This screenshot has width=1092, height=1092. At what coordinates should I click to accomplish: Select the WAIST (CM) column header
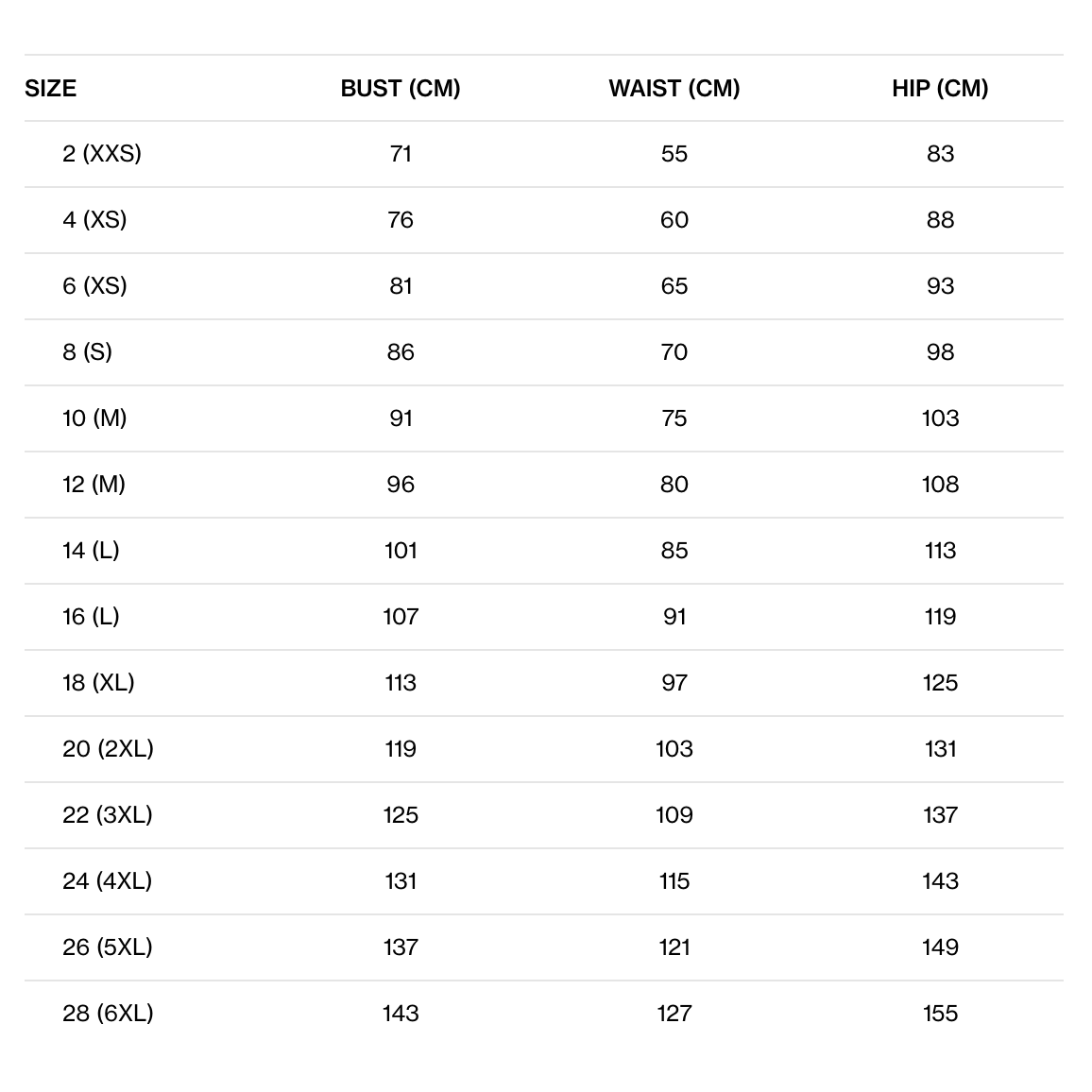674,88
